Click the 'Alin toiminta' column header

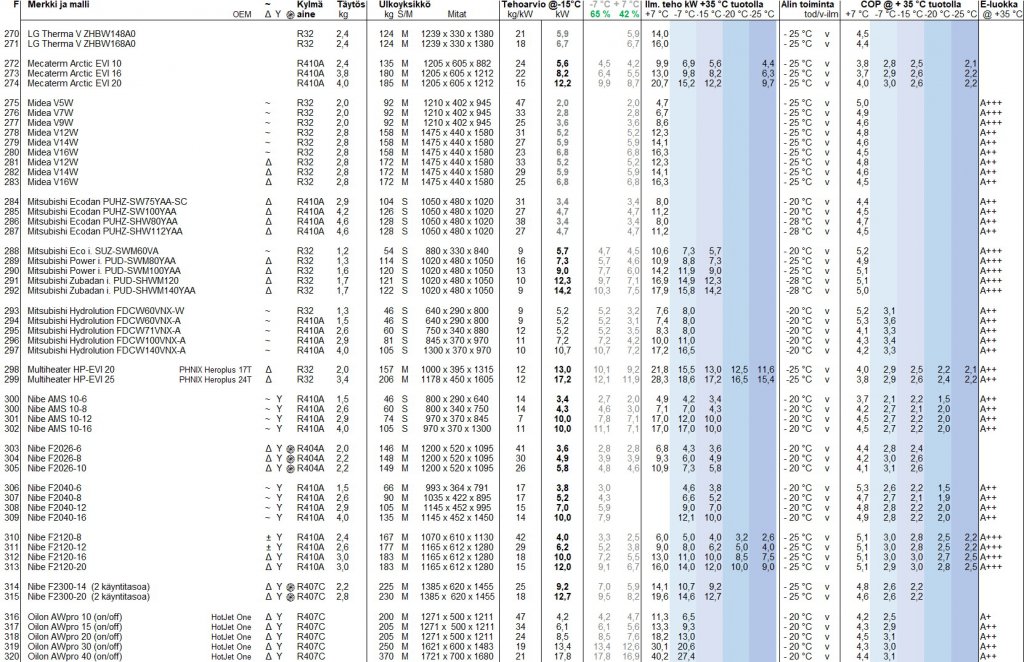click(808, 5)
